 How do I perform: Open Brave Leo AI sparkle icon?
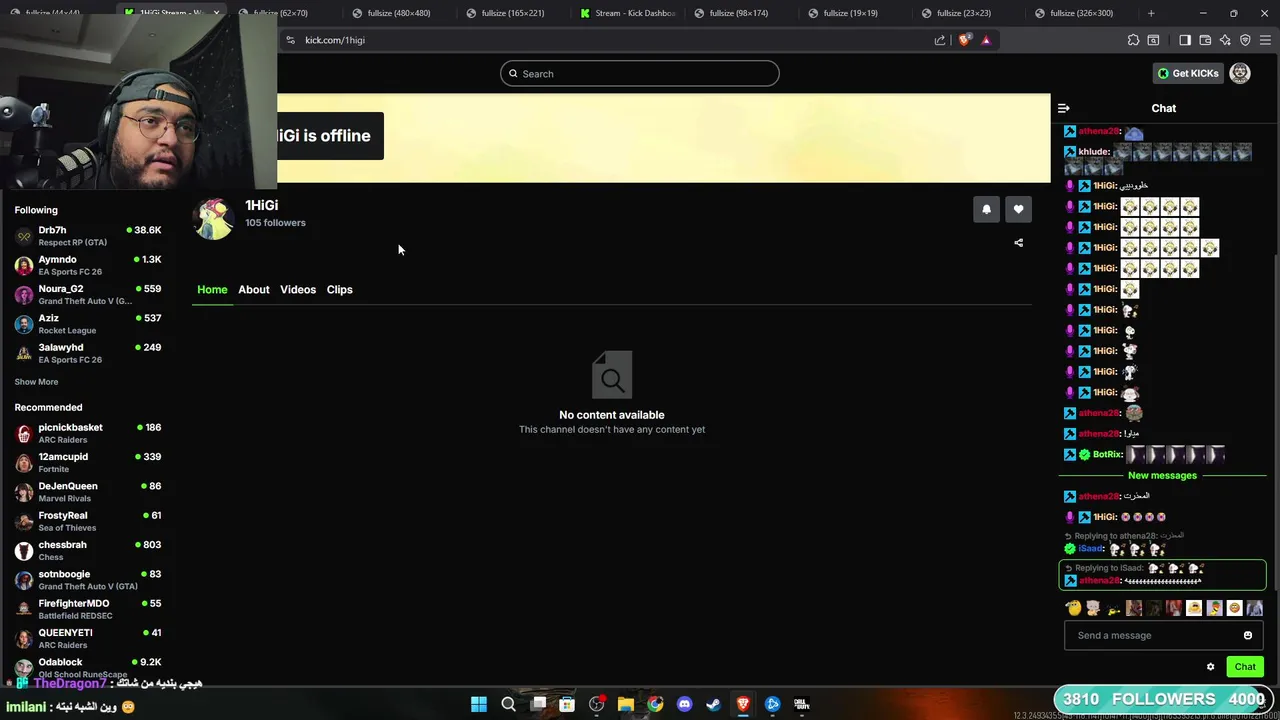tap(1225, 40)
